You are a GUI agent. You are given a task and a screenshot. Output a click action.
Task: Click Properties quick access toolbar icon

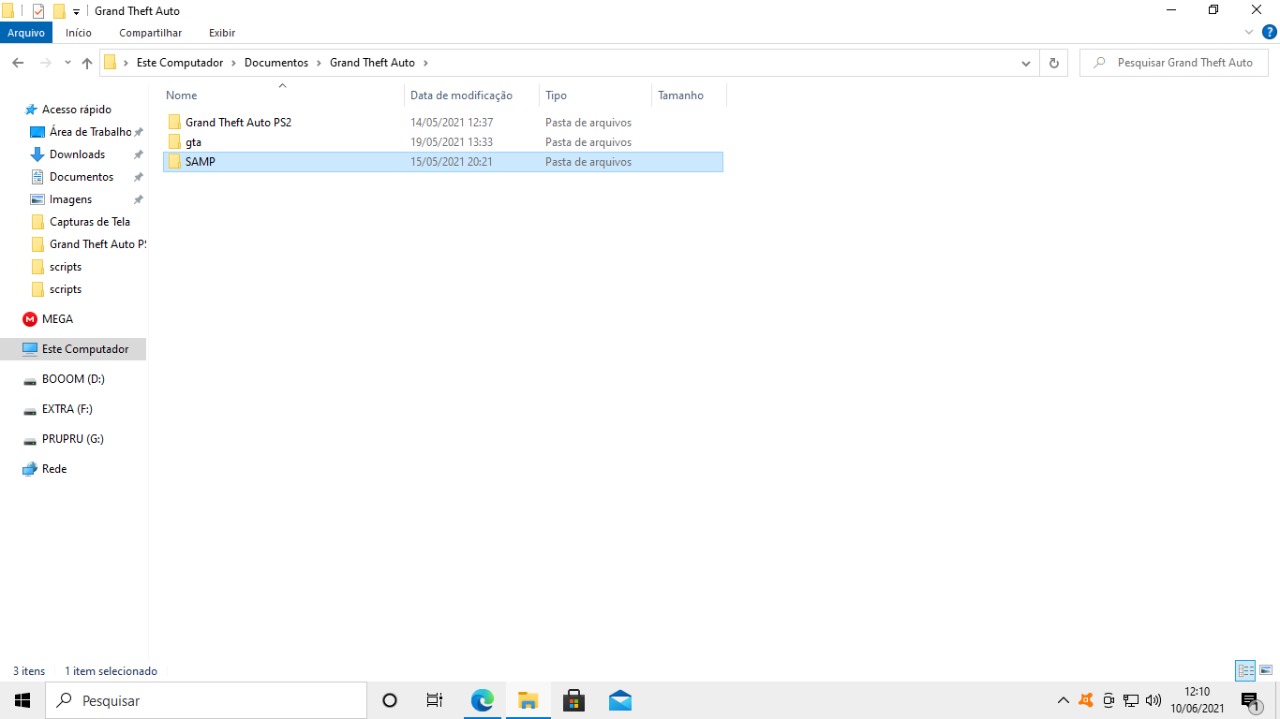(39, 11)
